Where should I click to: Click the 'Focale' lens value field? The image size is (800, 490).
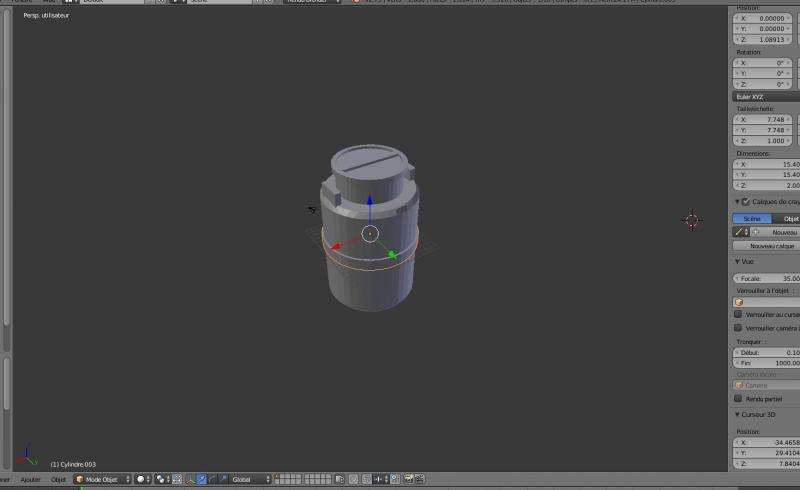coord(766,278)
